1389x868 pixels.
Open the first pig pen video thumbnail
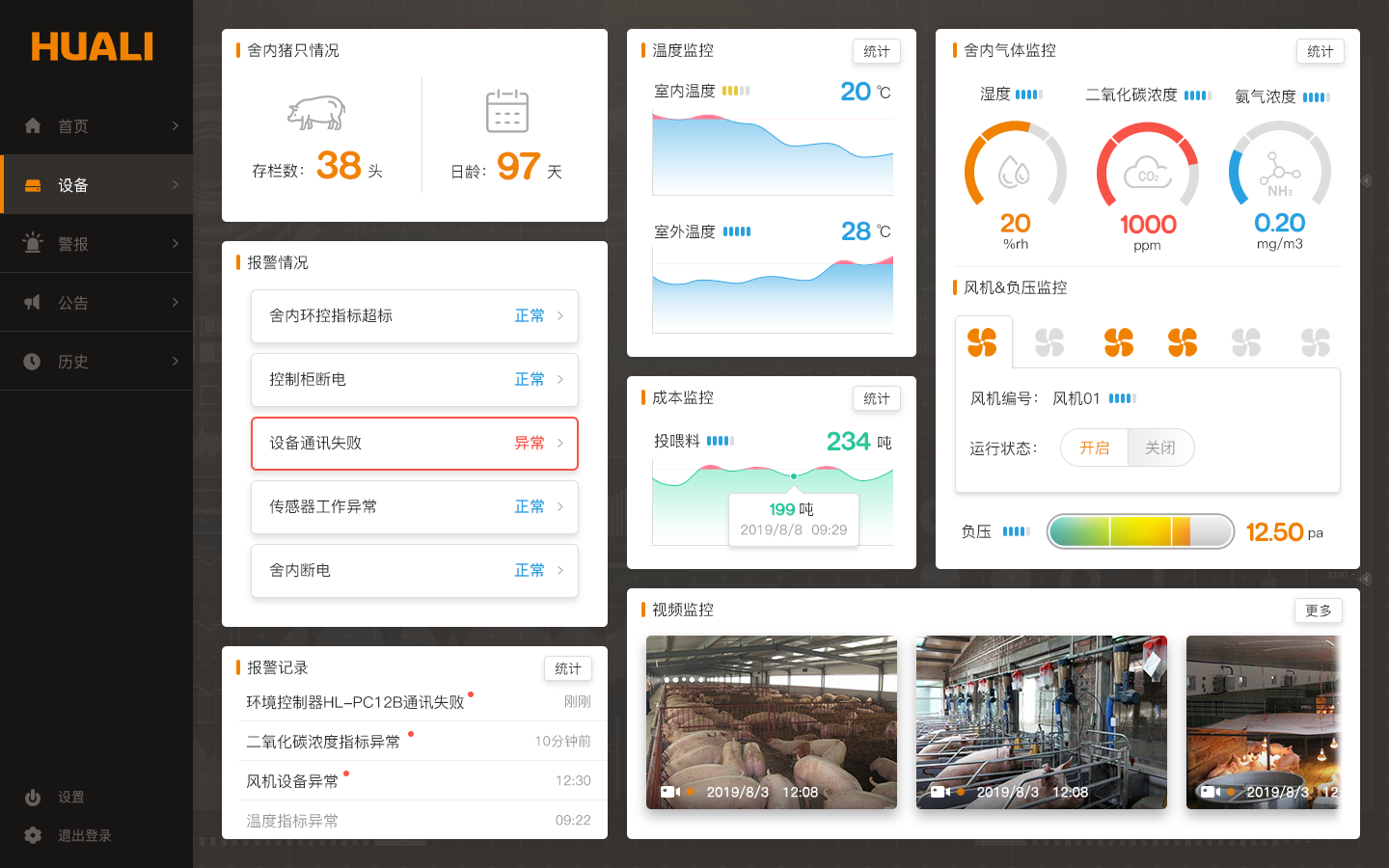pyautogui.click(x=772, y=721)
